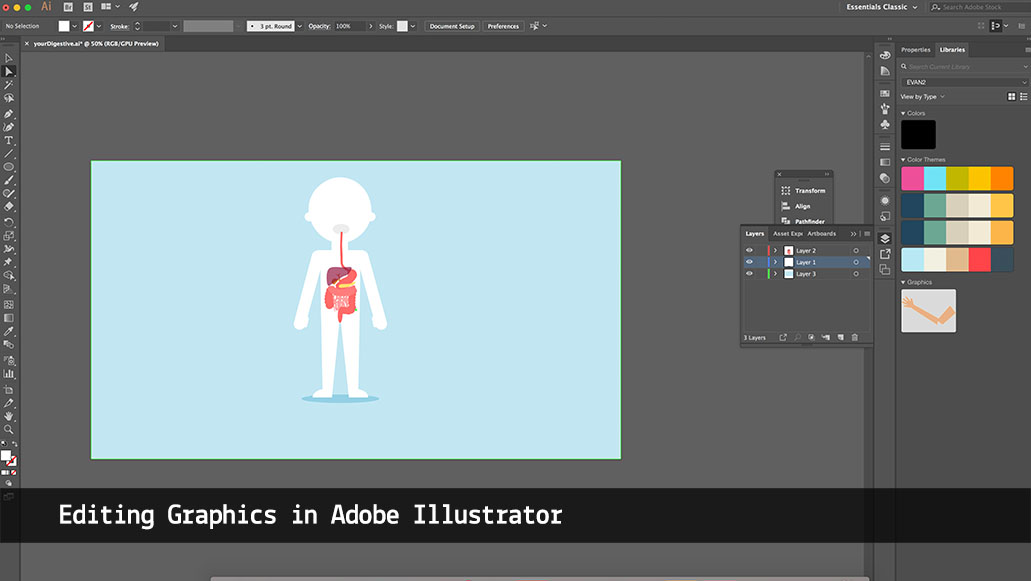The width and height of the screenshot is (1031, 581).
Task: Select the Magic Wand tool
Action: coord(9,85)
